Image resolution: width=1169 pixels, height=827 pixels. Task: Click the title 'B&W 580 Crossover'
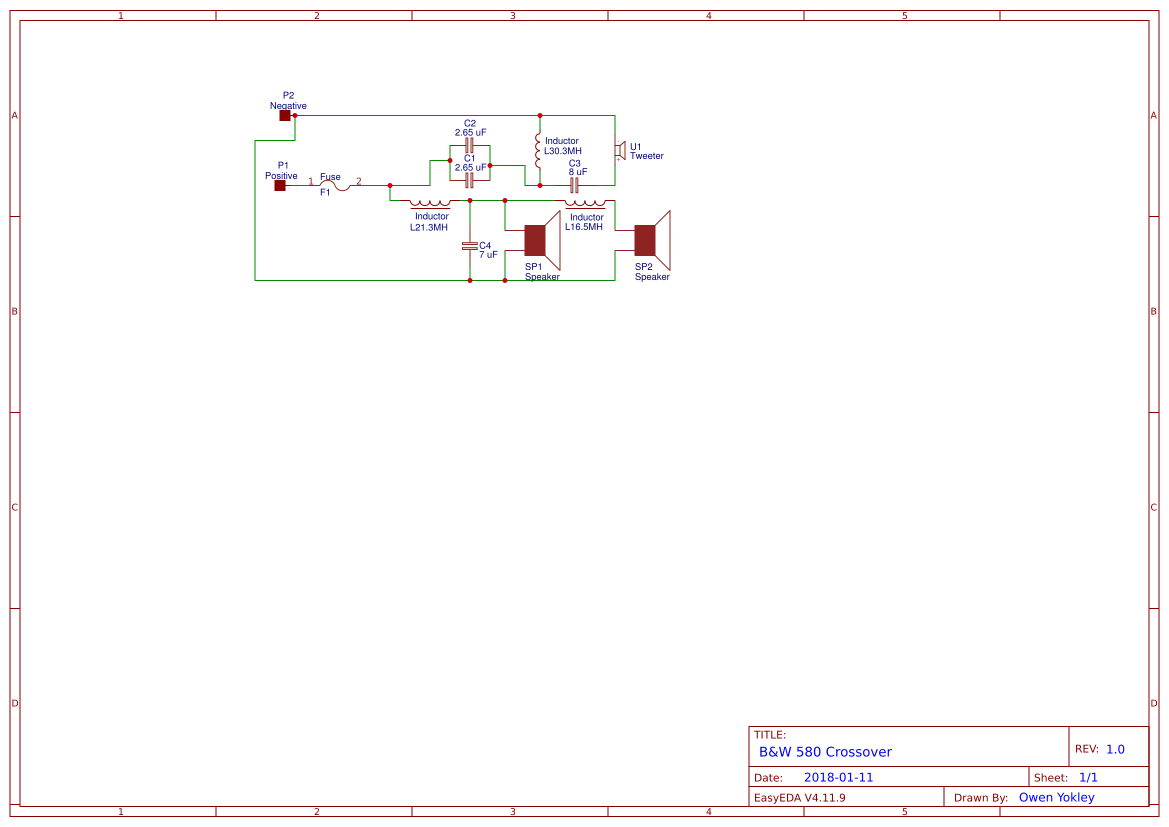tap(825, 752)
